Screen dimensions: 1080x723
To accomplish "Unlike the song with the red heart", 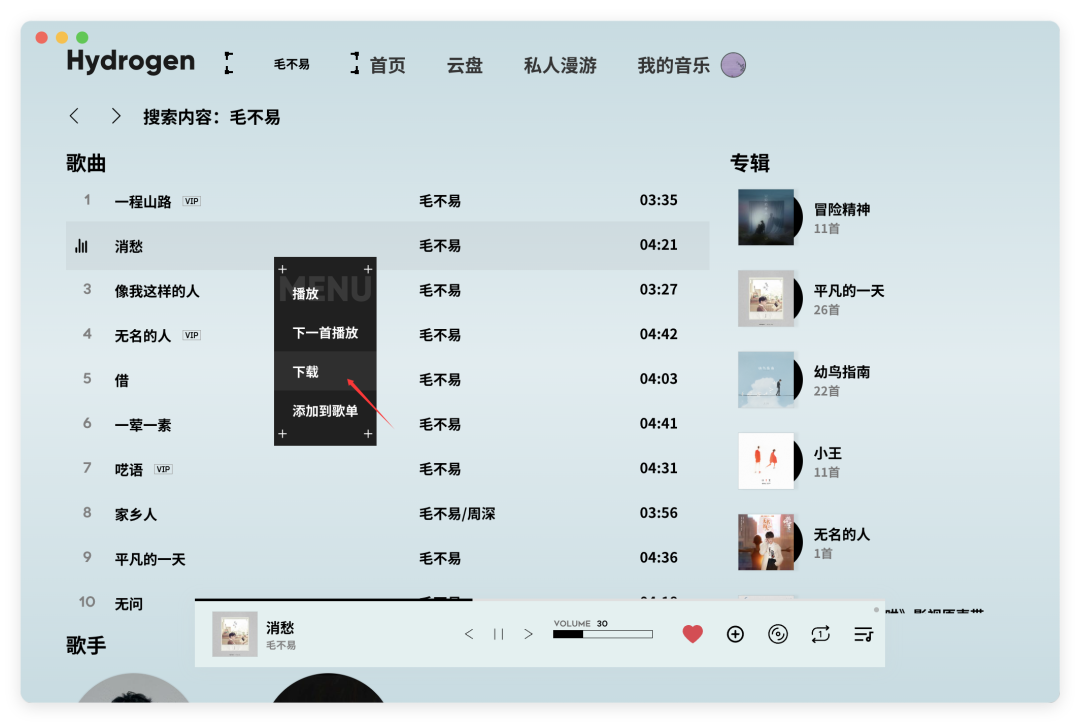I will tap(692, 633).
